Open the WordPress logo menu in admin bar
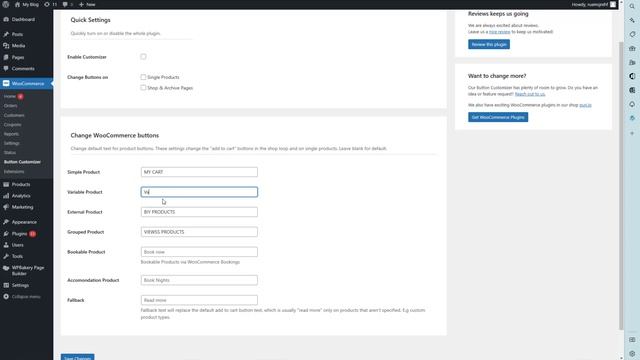Viewport: 640px width, 360px height. coord(6,4)
